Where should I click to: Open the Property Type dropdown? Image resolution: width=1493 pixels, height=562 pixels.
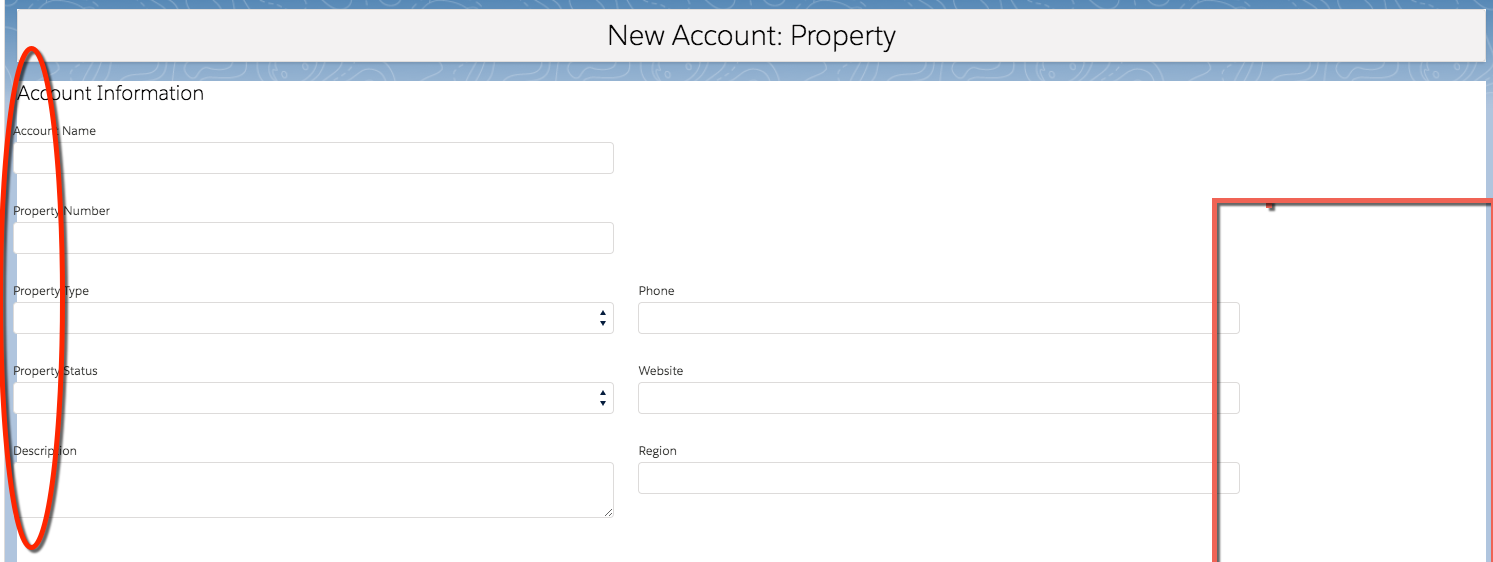tap(313, 318)
